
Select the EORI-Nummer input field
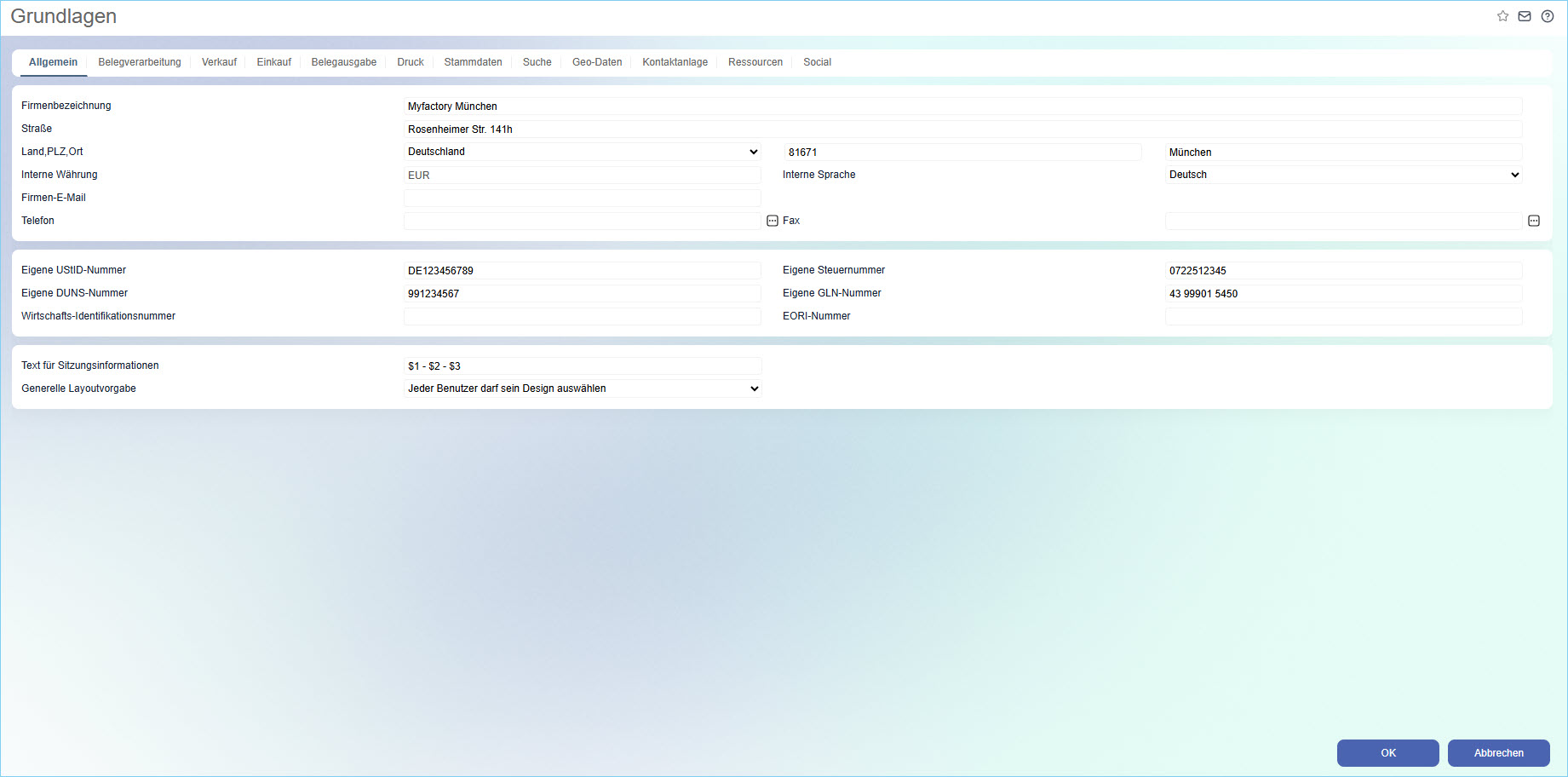[x=1343, y=317]
